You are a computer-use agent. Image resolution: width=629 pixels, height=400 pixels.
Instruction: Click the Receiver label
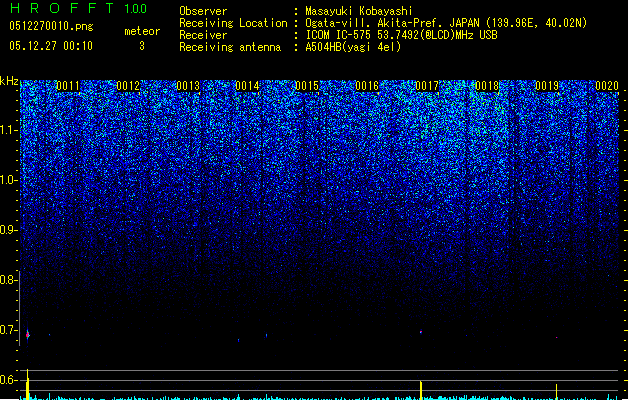(x=203, y=35)
